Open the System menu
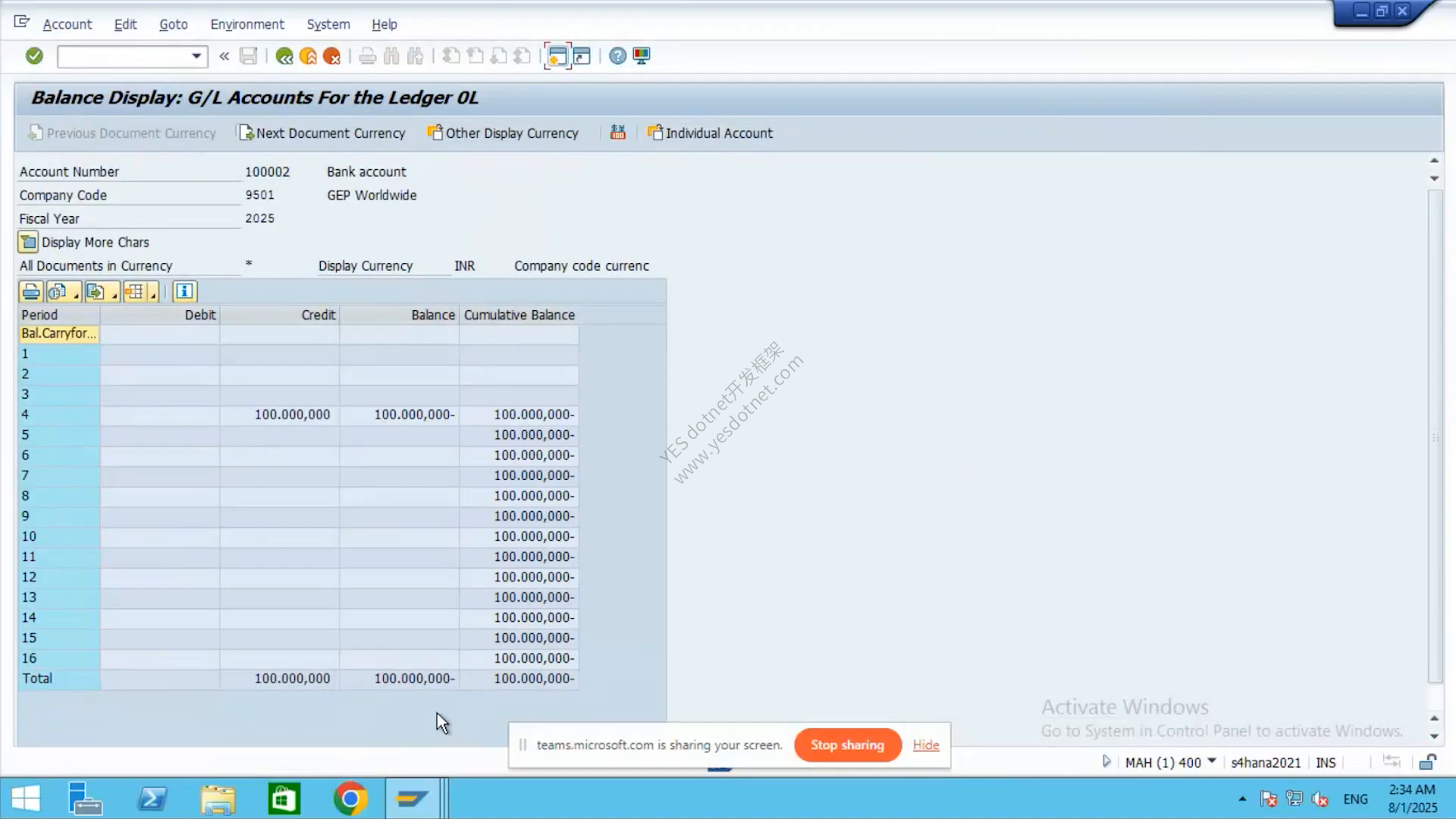Screen dimensions: 1456x819 coord(328,24)
